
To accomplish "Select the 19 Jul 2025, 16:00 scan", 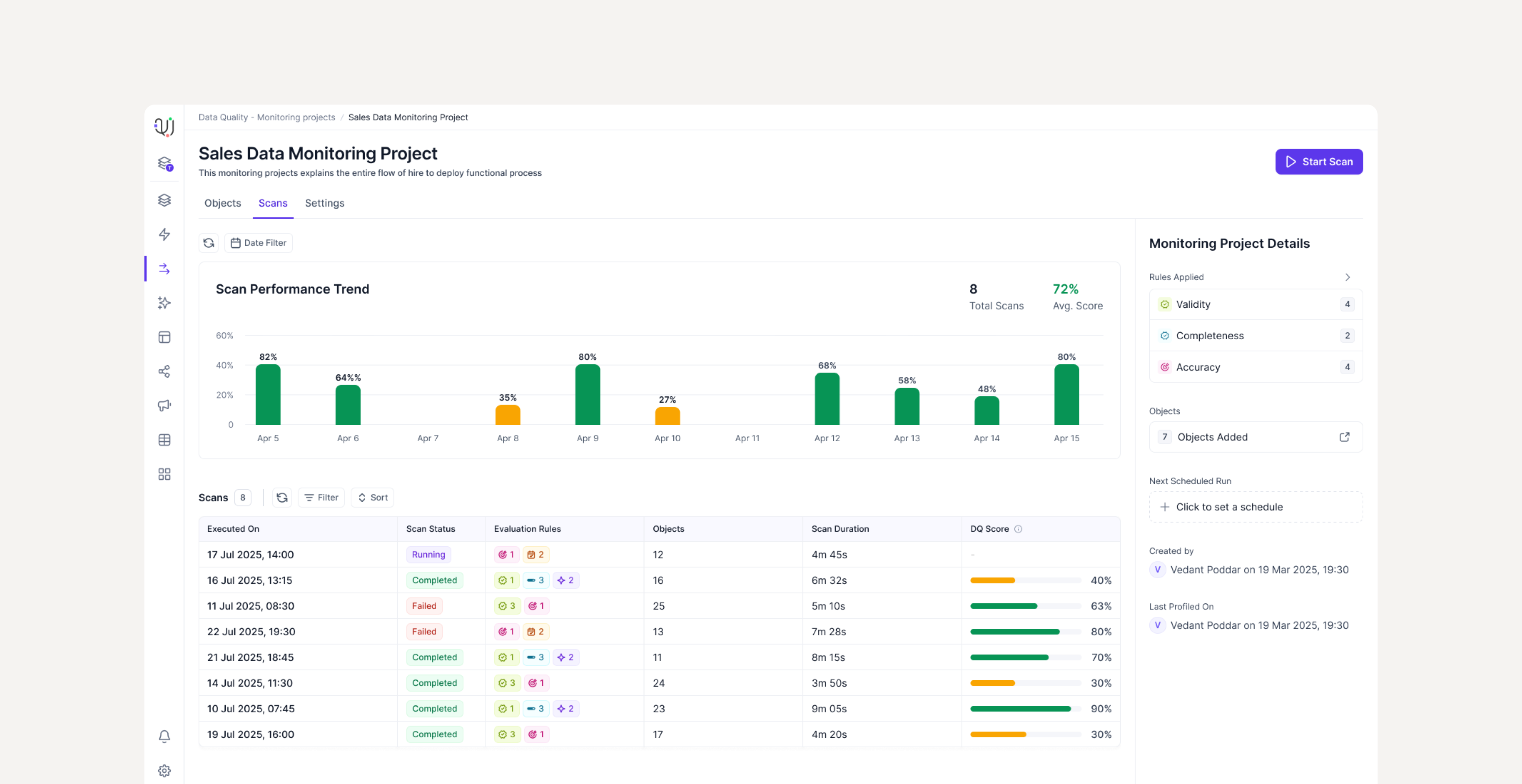I will 659,734.
